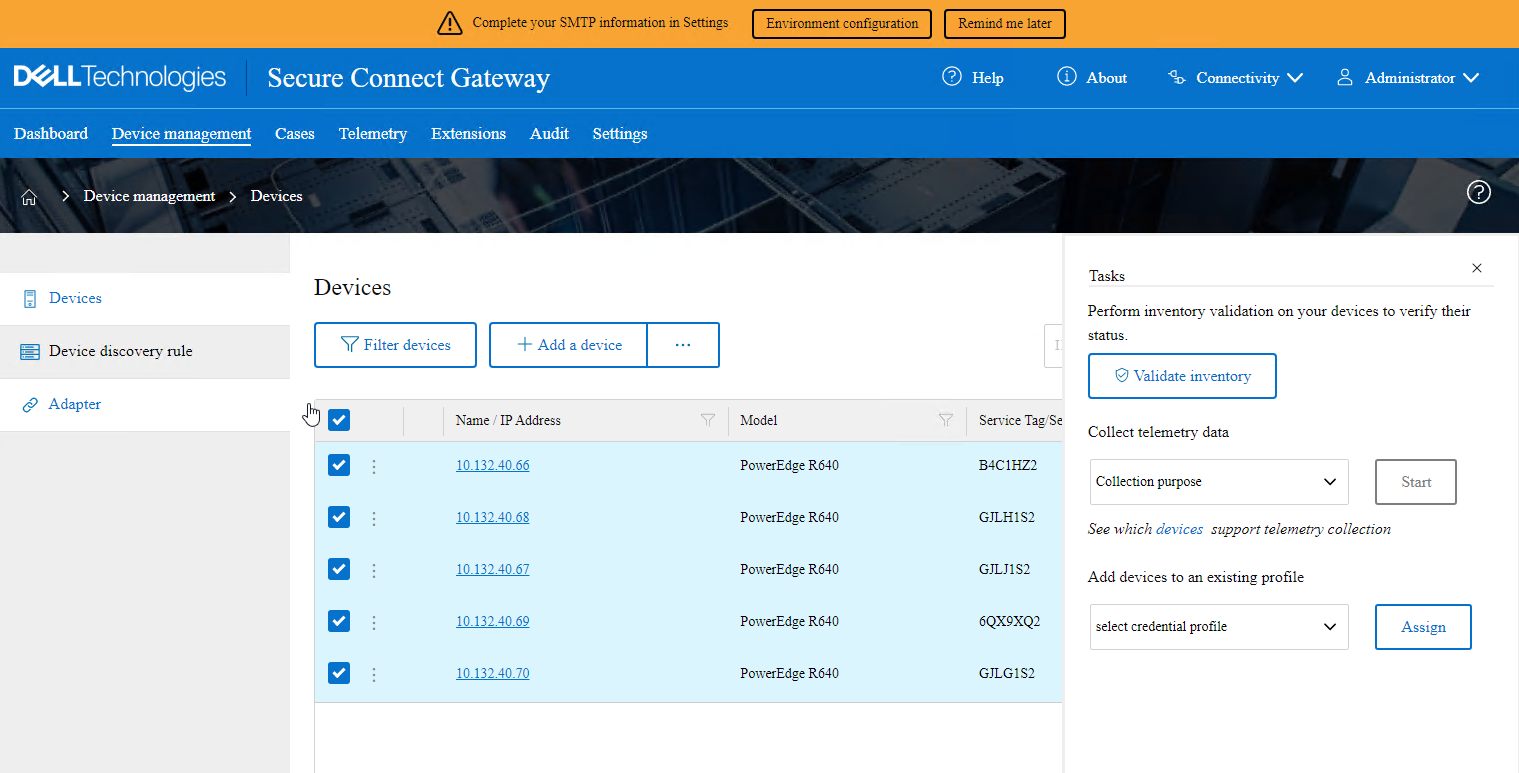Uncheck device 10.132.40.69 checkbox
The width and height of the screenshot is (1519, 773).
[339, 621]
